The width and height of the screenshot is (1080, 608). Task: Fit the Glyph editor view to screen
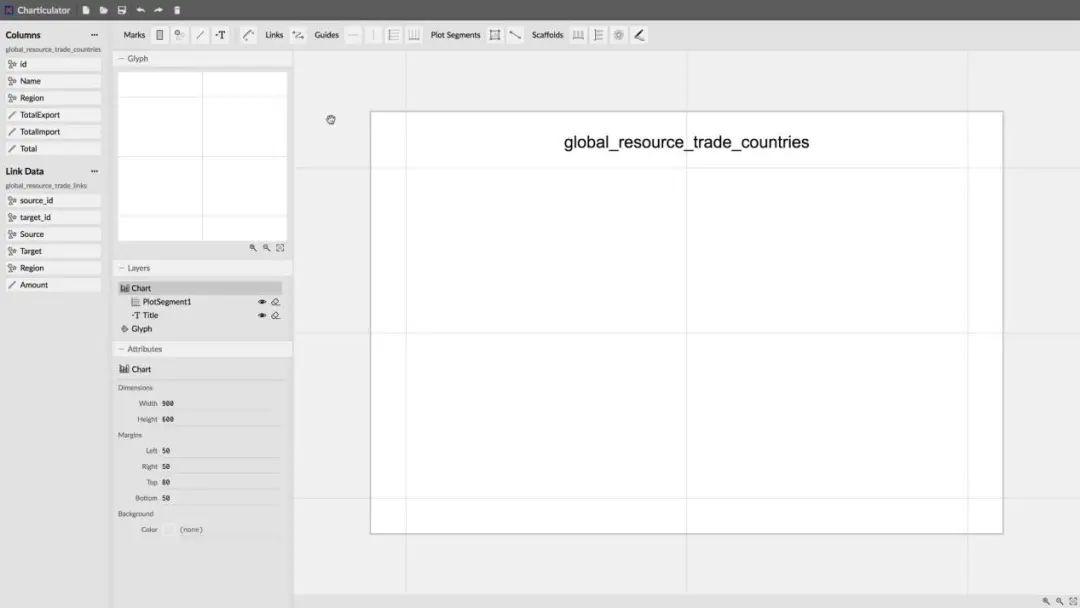pyautogui.click(x=280, y=248)
